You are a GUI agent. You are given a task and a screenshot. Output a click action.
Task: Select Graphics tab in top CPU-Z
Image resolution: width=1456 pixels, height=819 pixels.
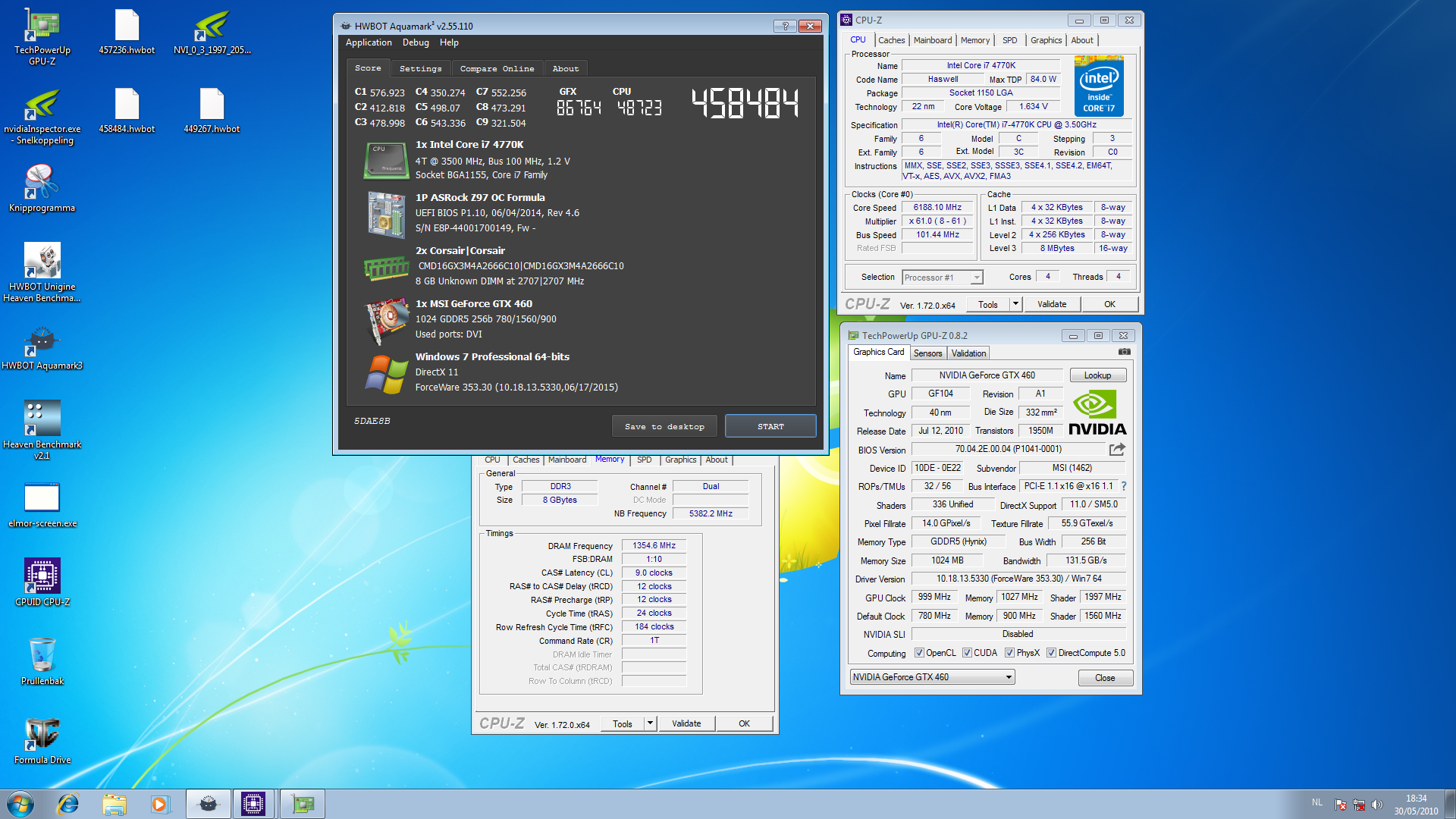[1046, 40]
